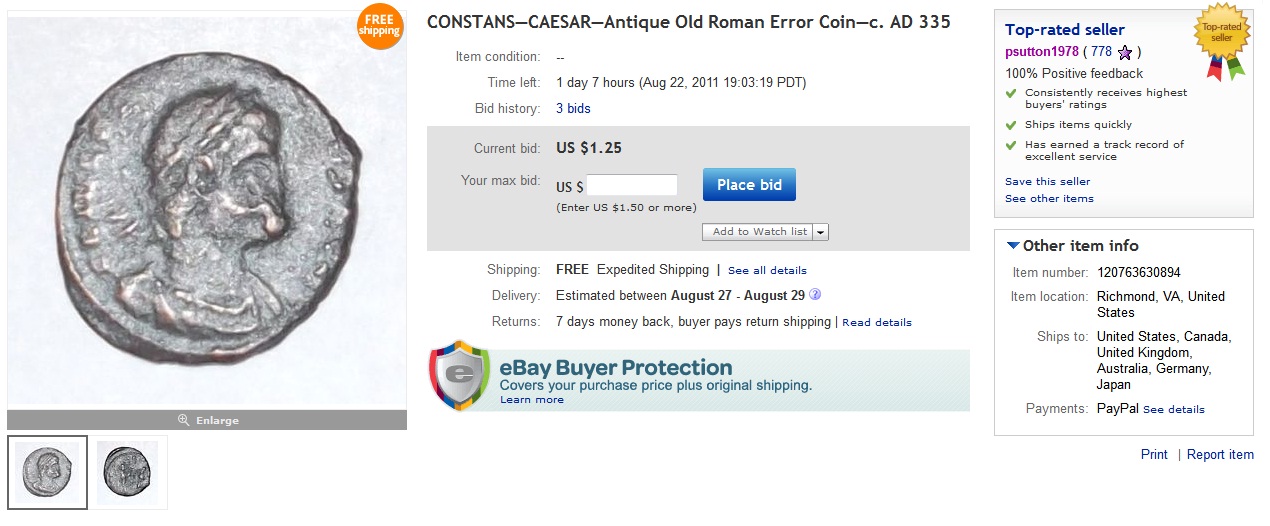The image size is (1270, 526).
Task: Open seller psutton1978 profile link
Action: [1041, 52]
